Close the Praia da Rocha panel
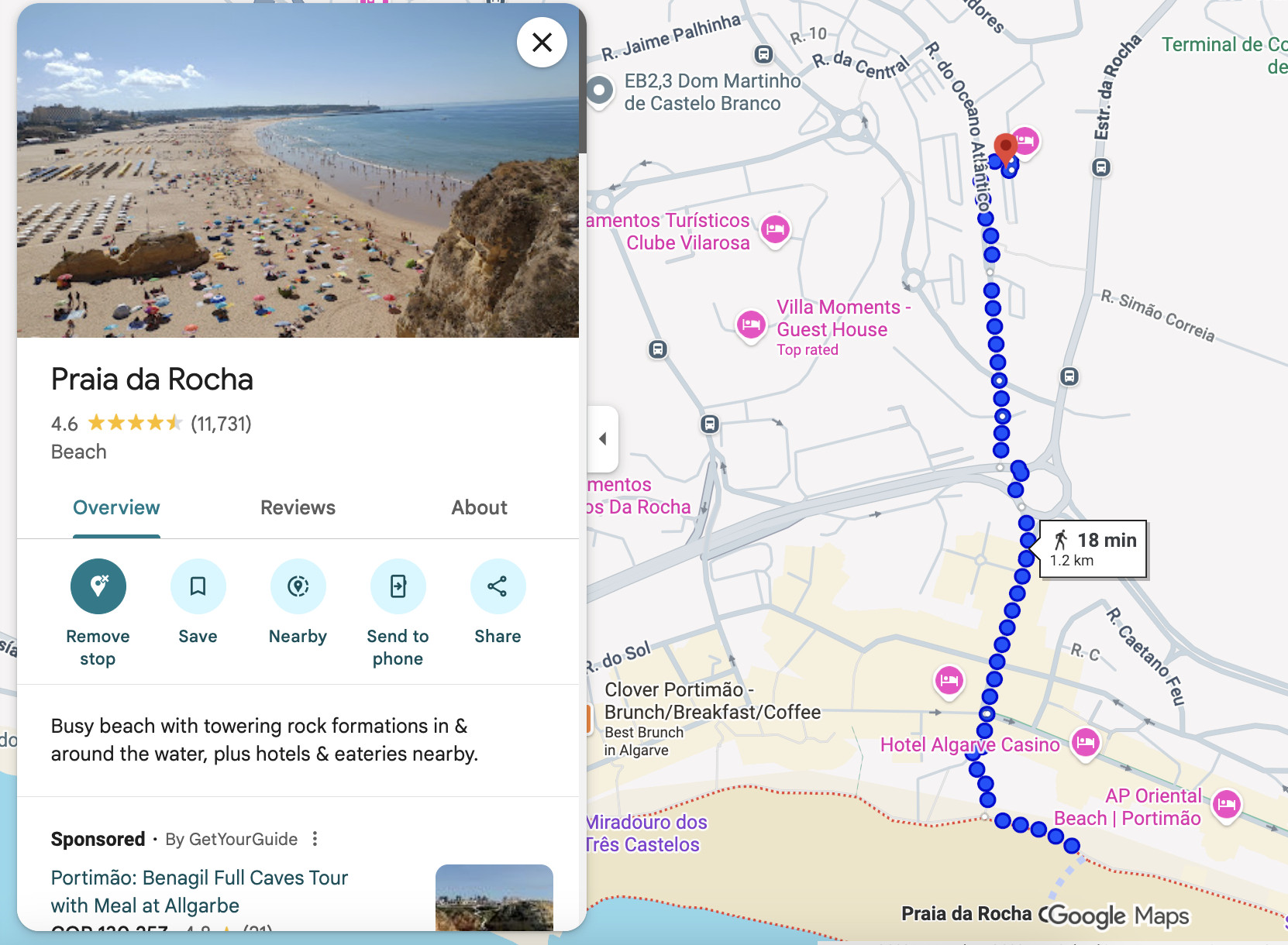This screenshot has height=945, width=1288. [x=542, y=43]
